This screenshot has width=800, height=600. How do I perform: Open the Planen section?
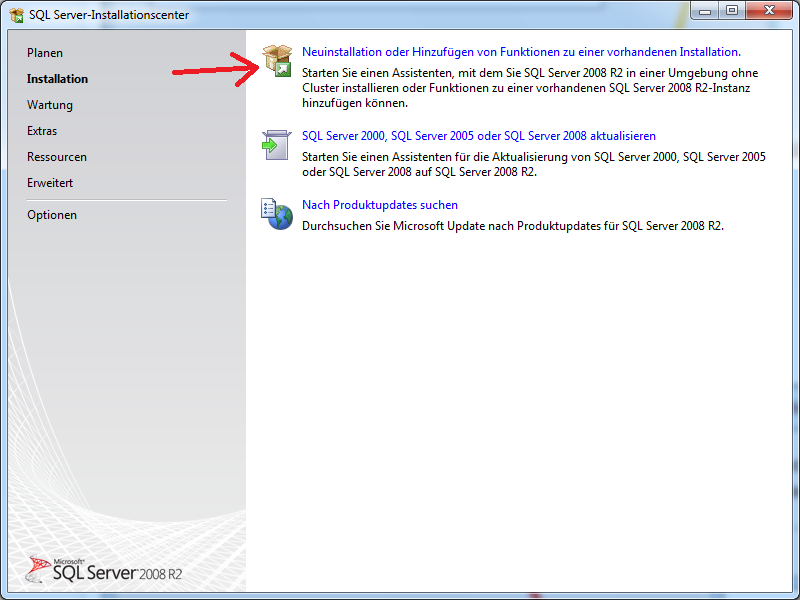[x=45, y=53]
